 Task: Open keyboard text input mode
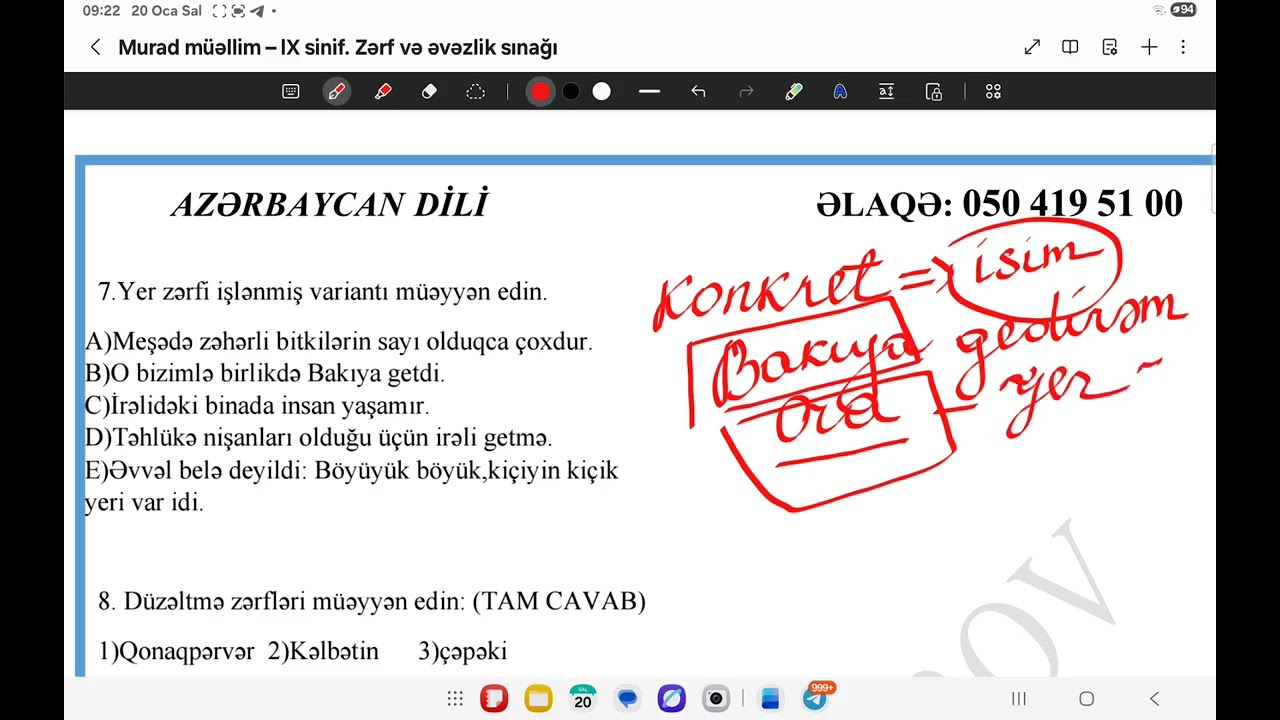pyautogui.click(x=290, y=92)
